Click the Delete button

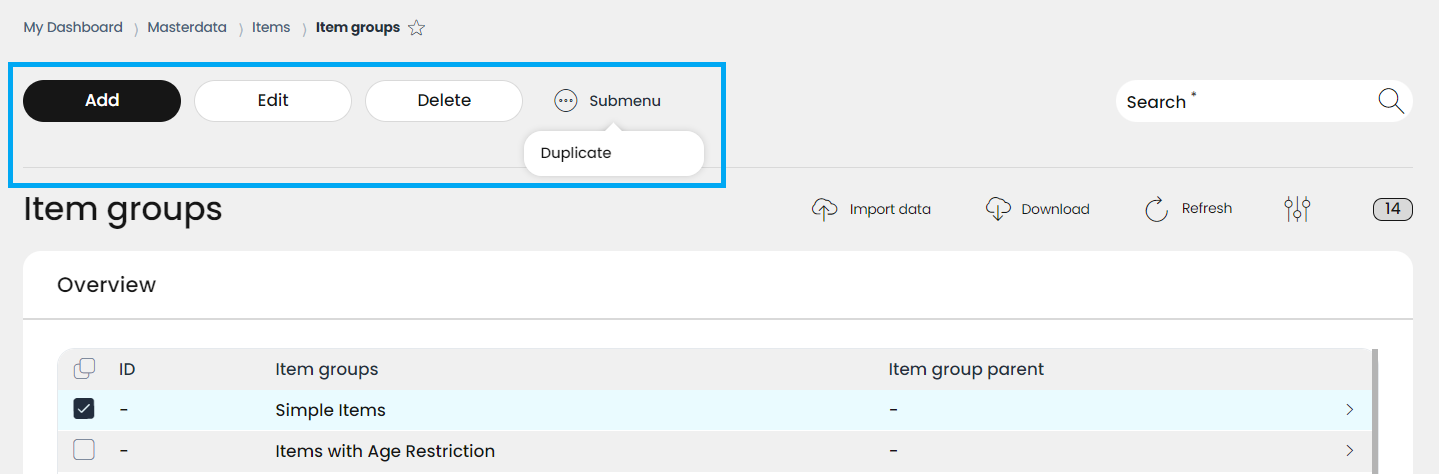pos(444,101)
